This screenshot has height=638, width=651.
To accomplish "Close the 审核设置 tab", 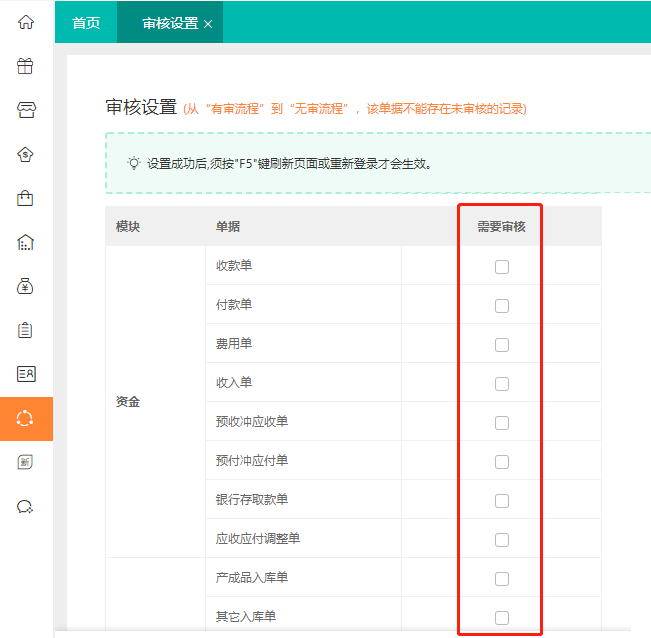I will pos(208,24).
